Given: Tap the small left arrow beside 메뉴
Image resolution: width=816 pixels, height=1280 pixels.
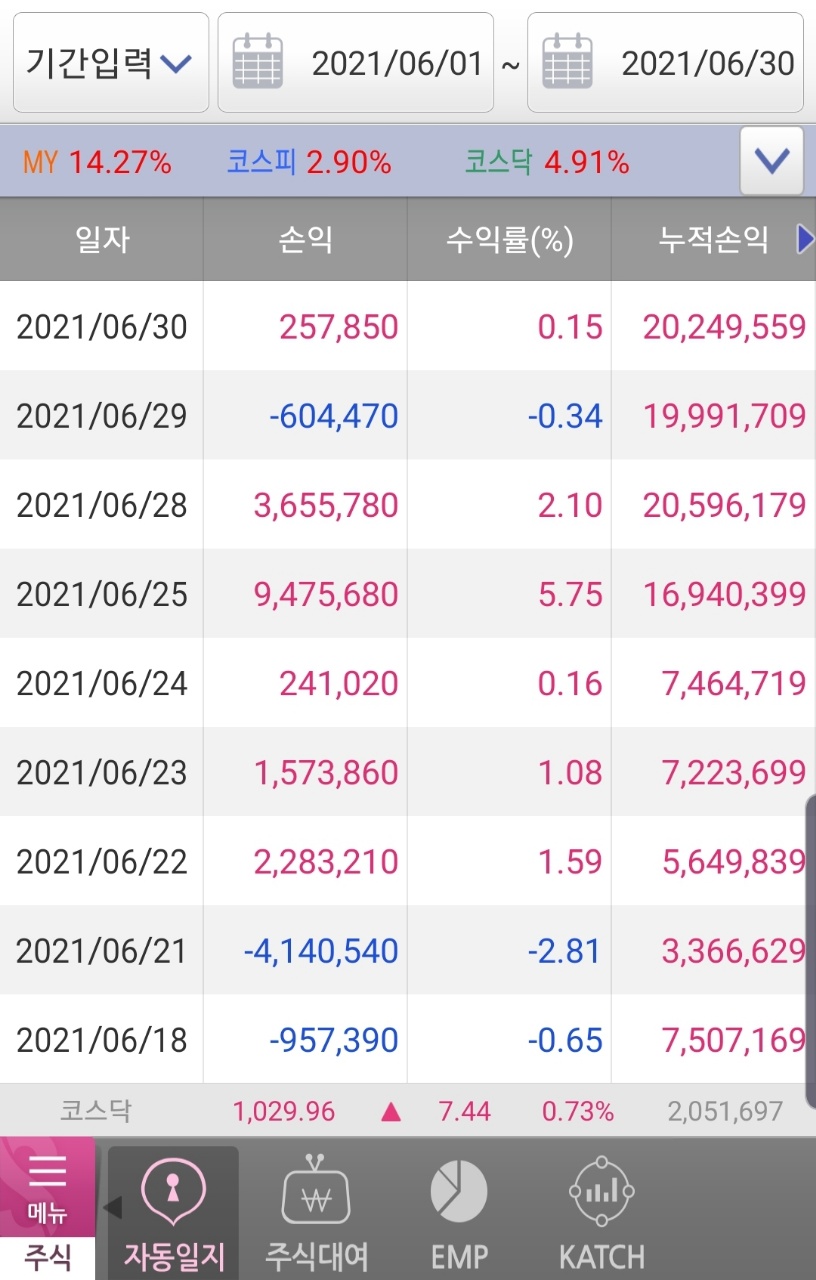Looking at the screenshot, I should tap(111, 1207).
